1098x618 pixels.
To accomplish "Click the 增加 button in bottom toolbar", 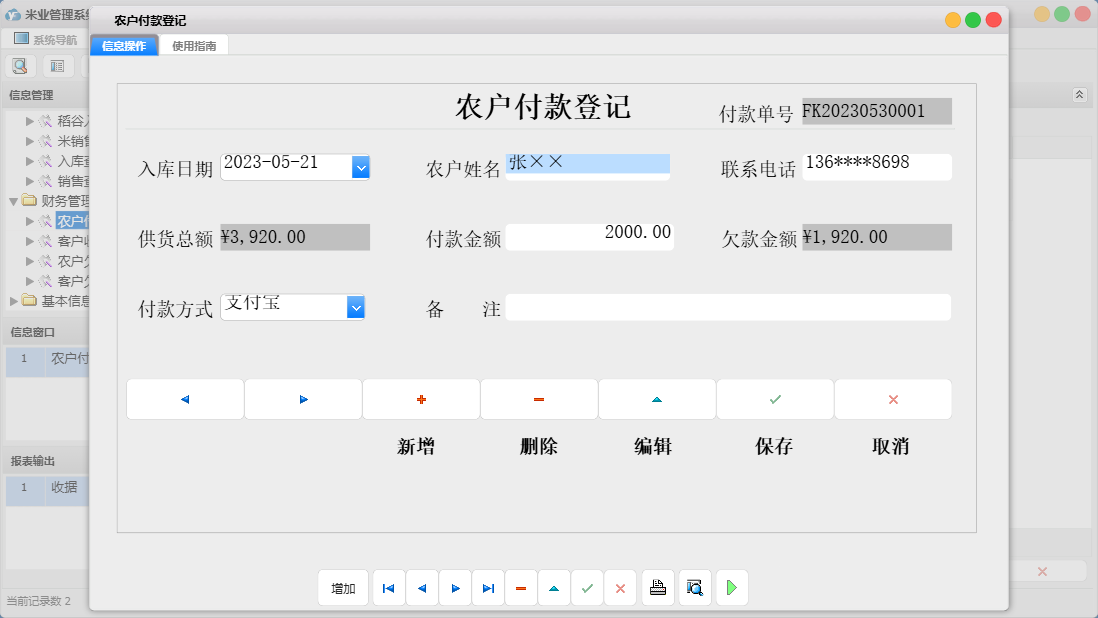I will 343,588.
